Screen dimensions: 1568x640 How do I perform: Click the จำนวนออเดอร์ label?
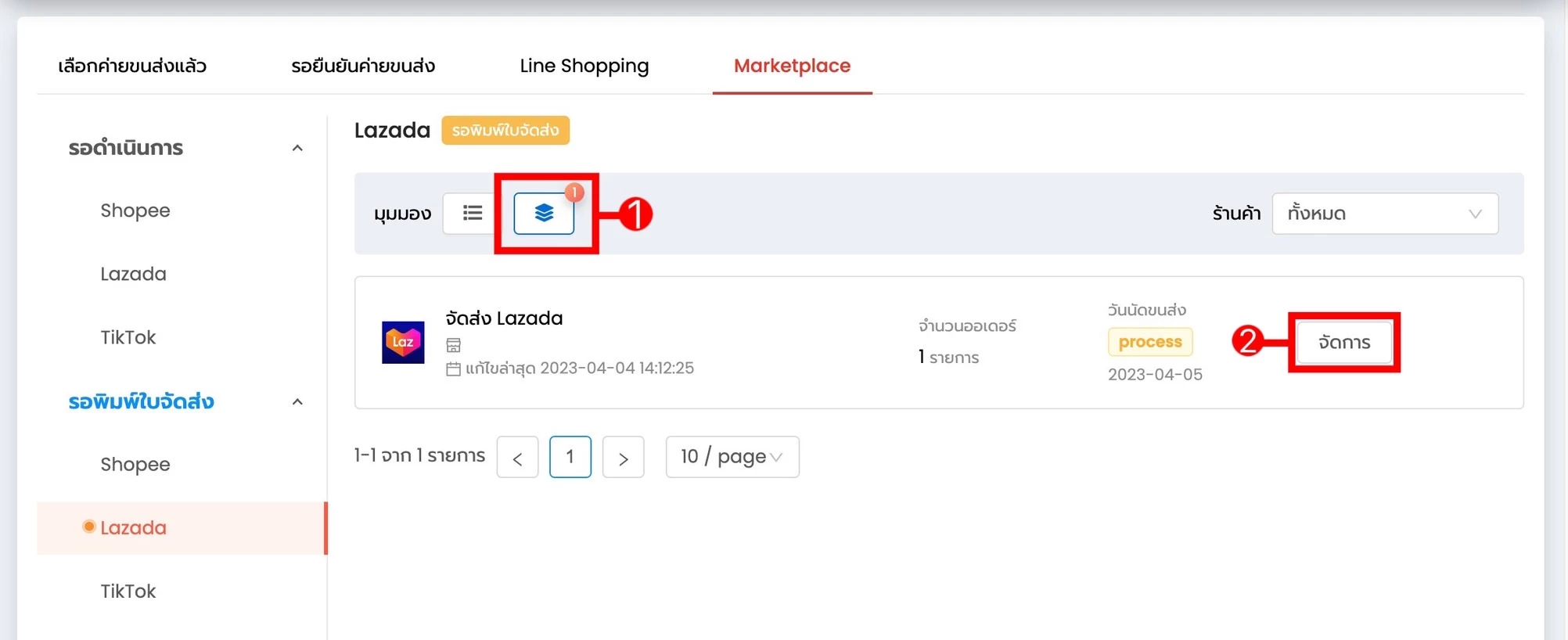coord(967,326)
